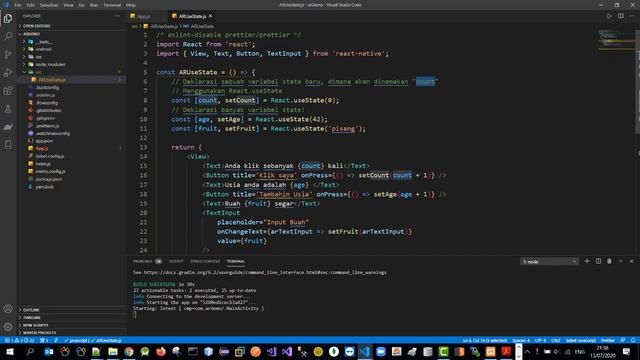Expand the __tests__ folder

pyautogui.click(x=43, y=42)
